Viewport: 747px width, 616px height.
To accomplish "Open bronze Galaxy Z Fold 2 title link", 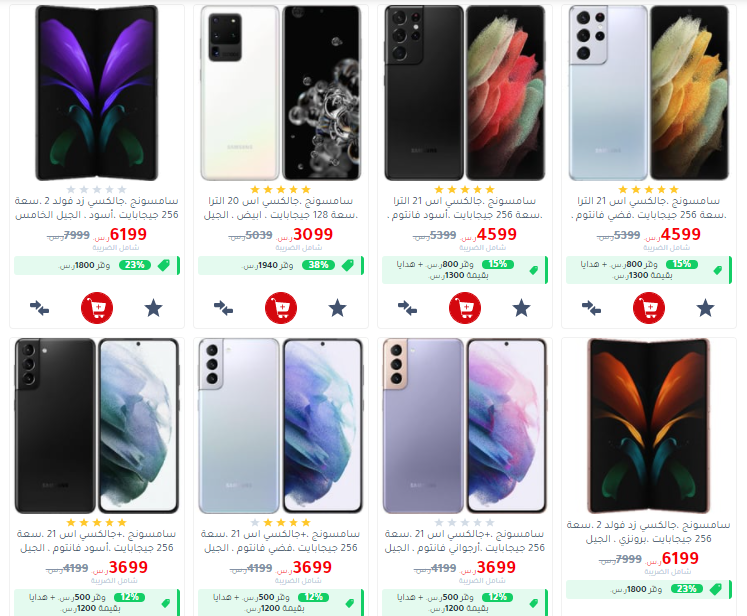I will pyautogui.click(x=649, y=532).
